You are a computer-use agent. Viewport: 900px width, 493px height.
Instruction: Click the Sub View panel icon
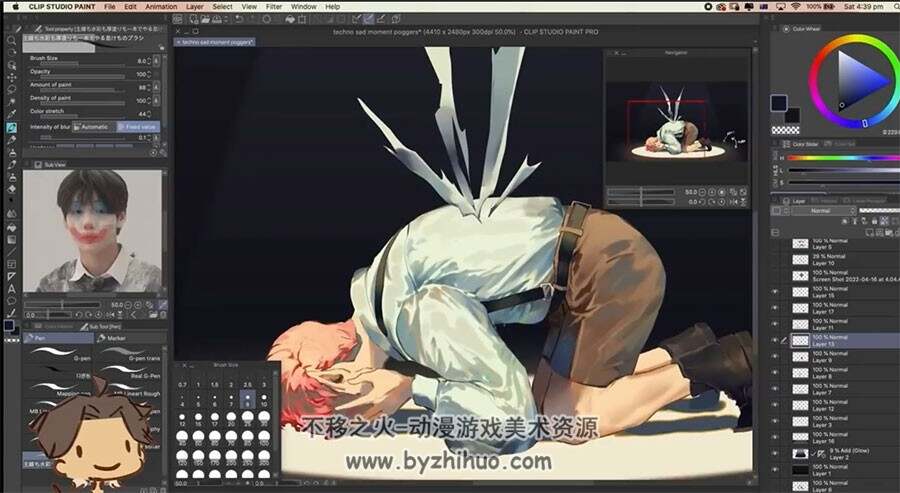tap(38, 165)
